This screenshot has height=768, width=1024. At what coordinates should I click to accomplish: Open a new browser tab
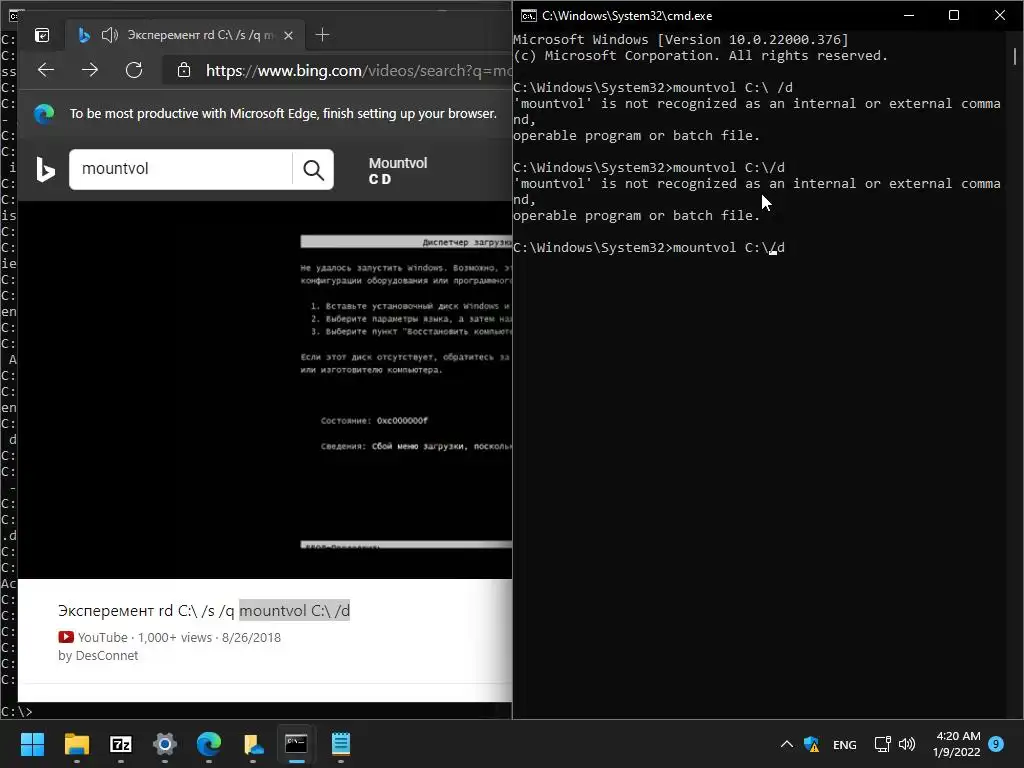click(x=322, y=35)
